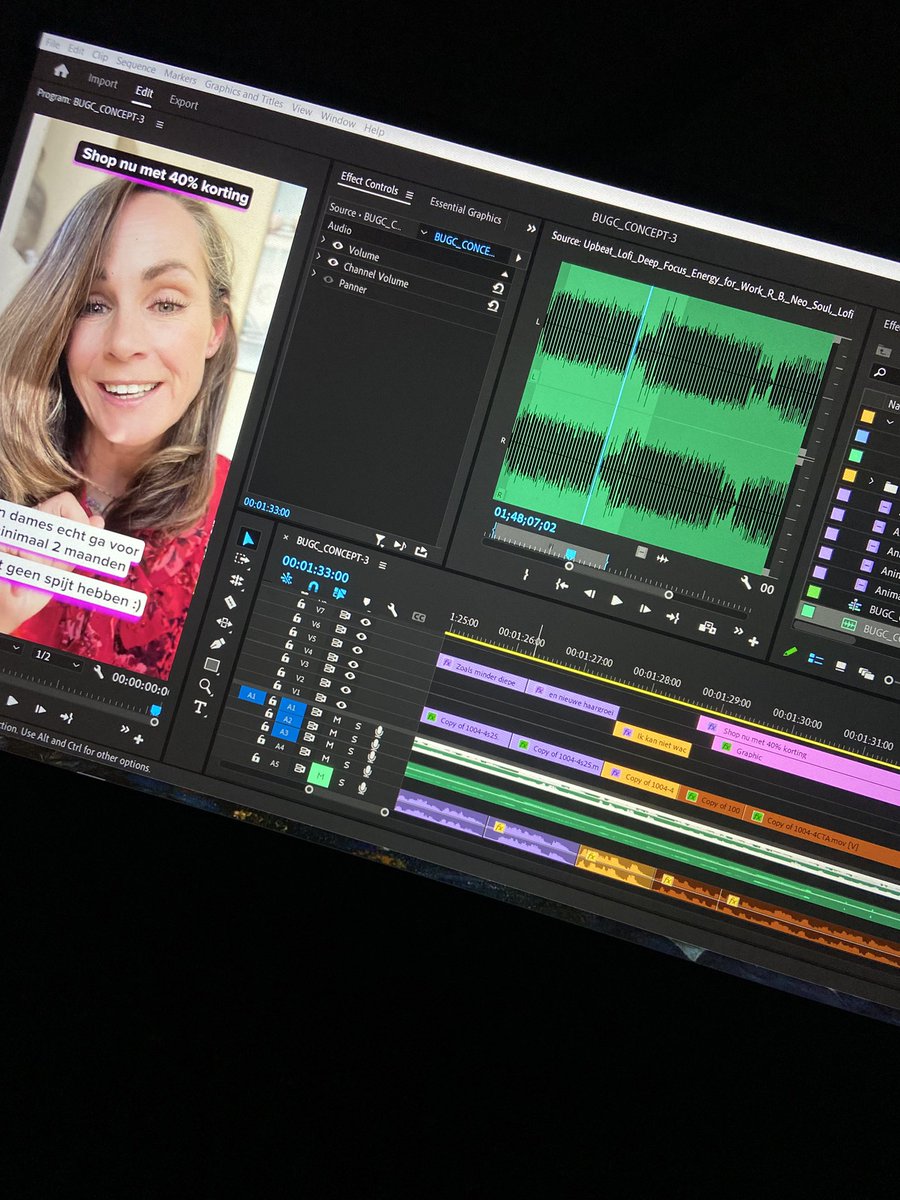The width and height of the screenshot is (900, 1200).
Task: Open Source monitor Button Editor plus
Action: tap(753, 642)
